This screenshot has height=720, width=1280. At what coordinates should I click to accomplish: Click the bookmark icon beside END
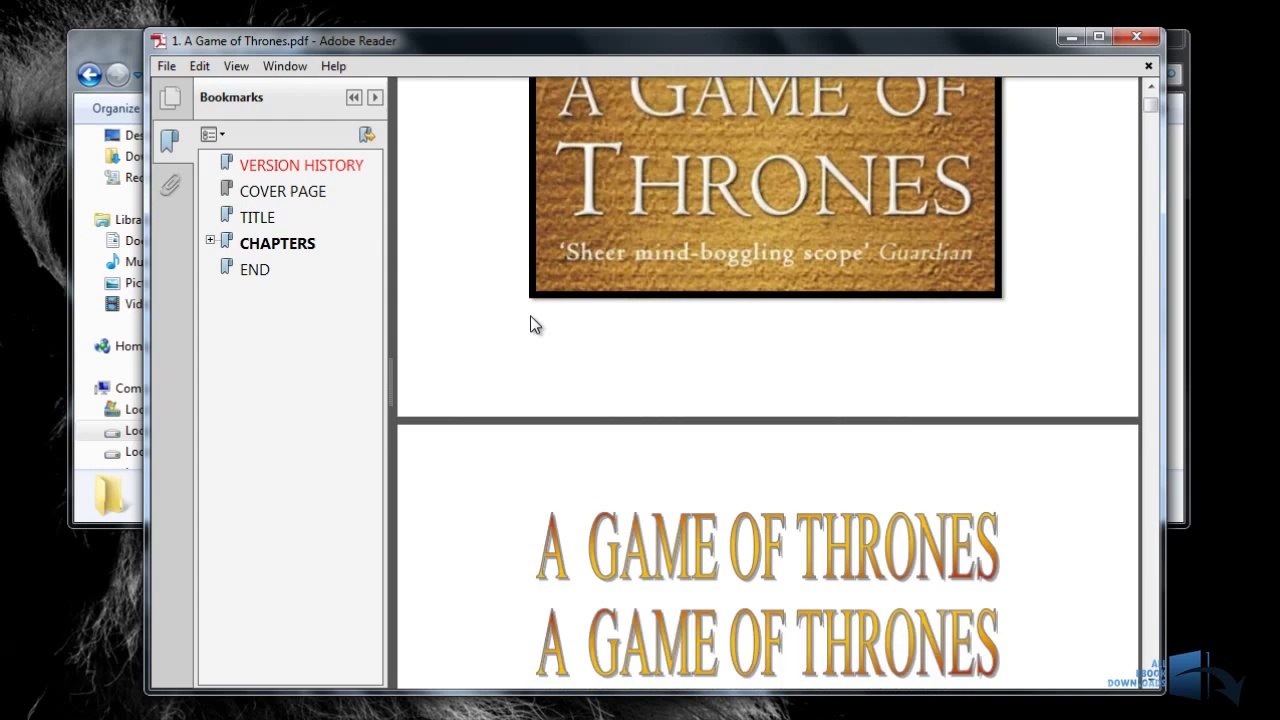coord(226,268)
